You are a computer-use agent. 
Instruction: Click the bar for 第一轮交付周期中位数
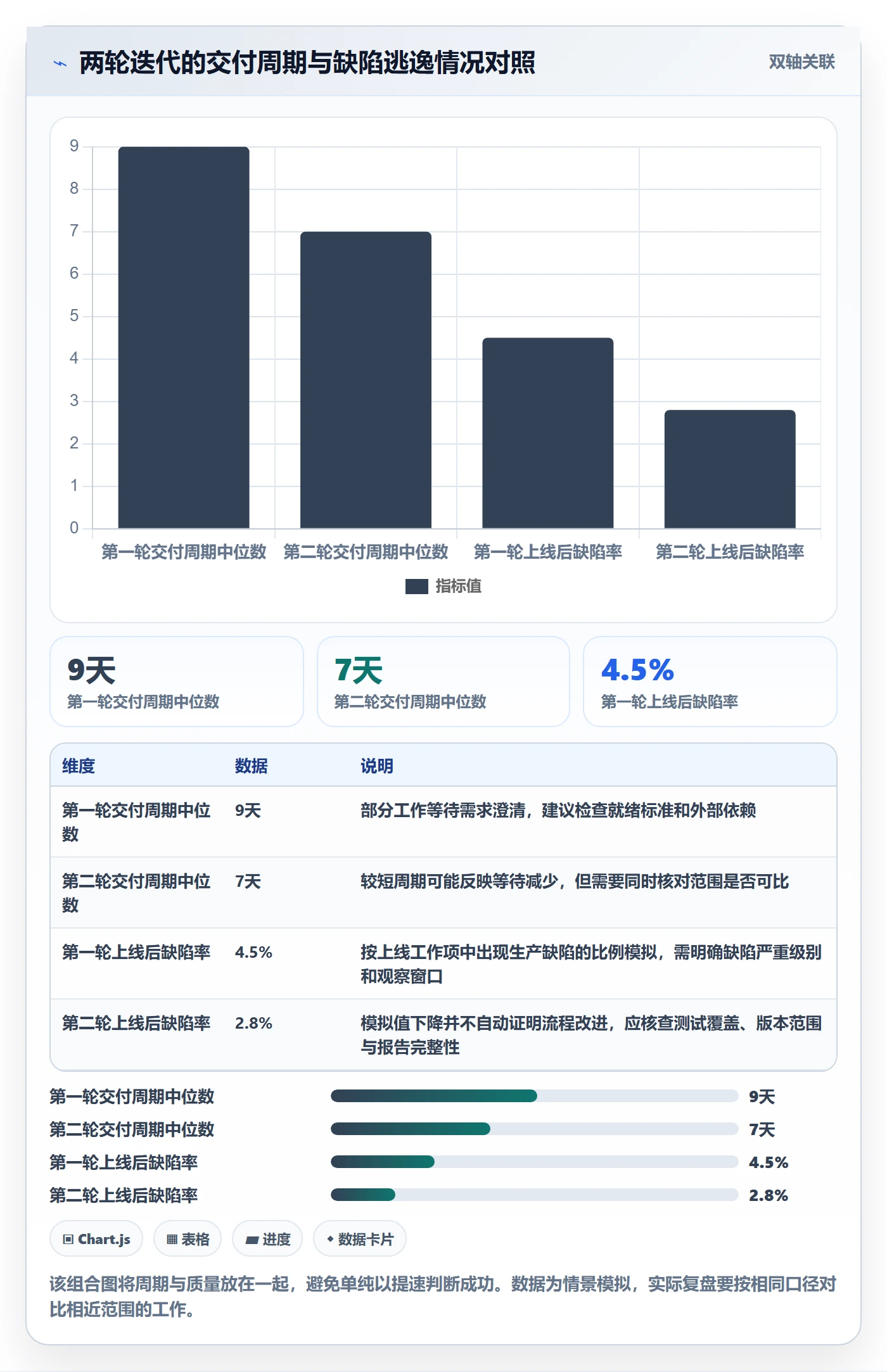184,338
